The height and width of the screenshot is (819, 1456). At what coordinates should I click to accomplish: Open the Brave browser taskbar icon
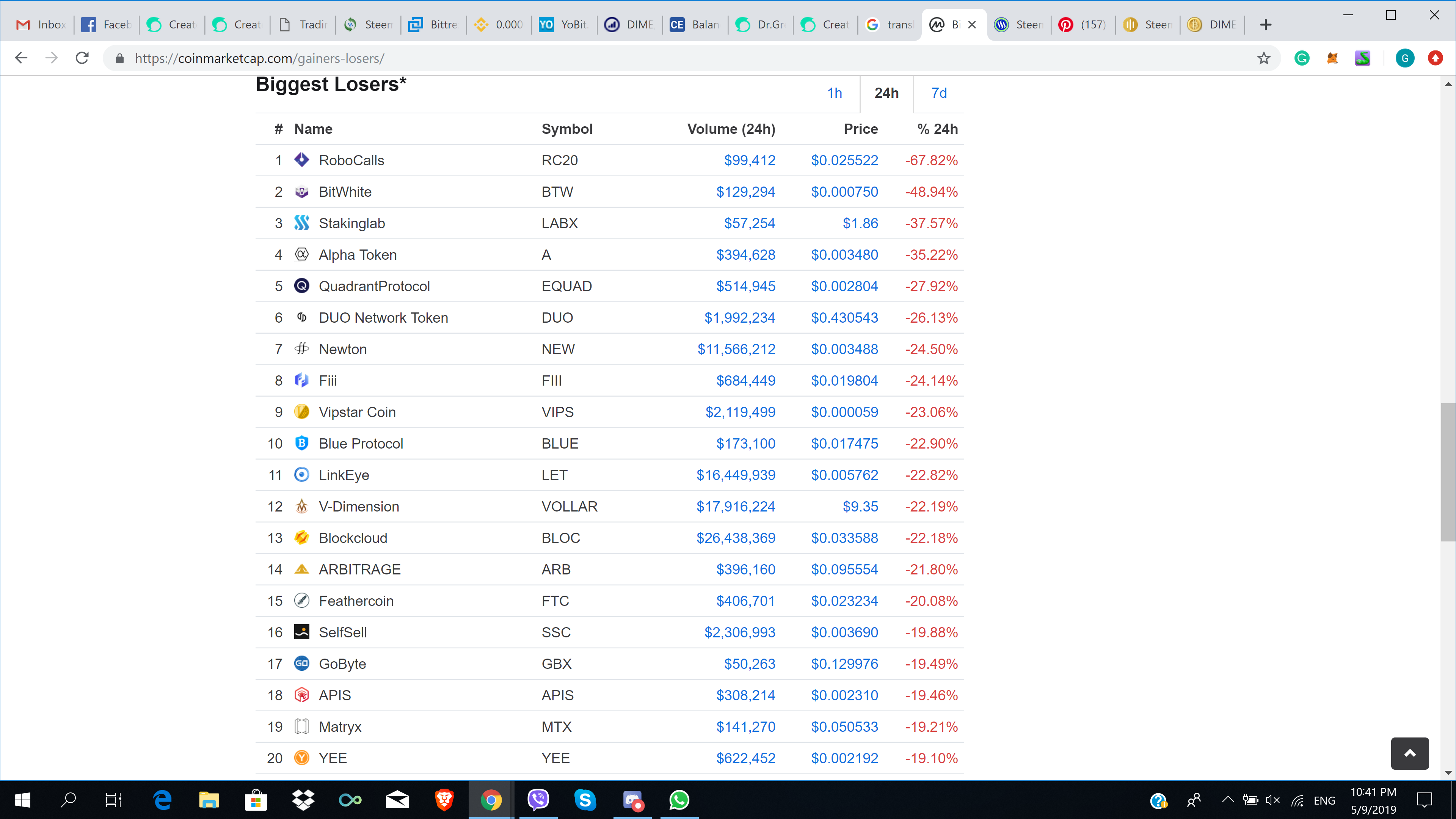[x=444, y=800]
